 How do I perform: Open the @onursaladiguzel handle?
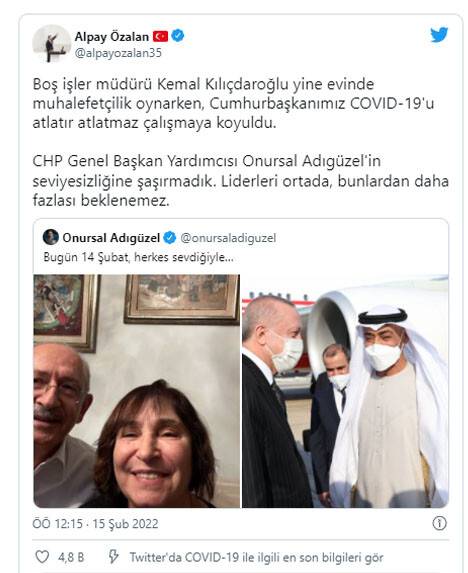pos(228,238)
